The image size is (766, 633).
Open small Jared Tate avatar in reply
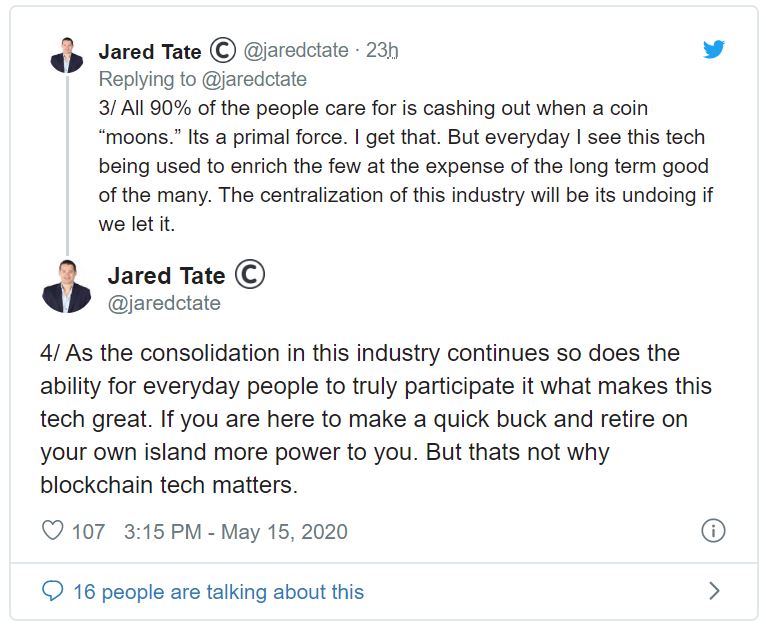coord(67,55)
